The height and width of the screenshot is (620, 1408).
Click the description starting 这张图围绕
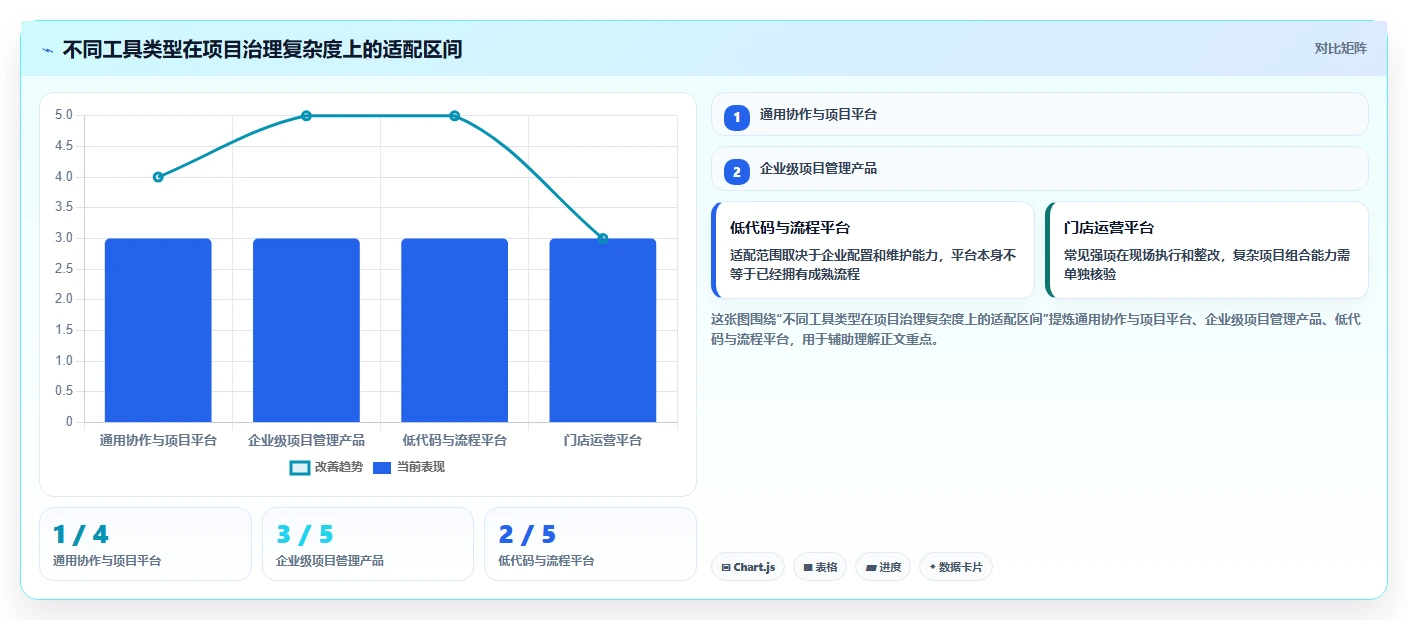1035,329
